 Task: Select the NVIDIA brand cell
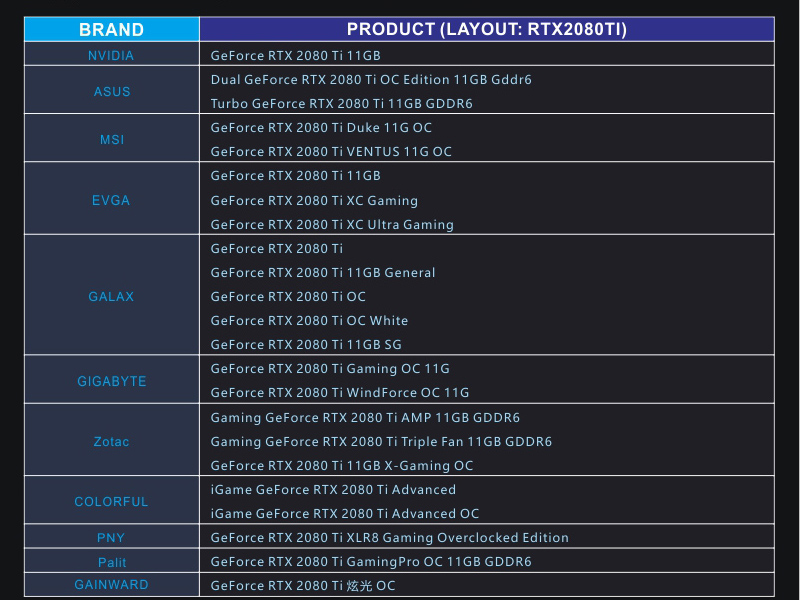point(111,56)
